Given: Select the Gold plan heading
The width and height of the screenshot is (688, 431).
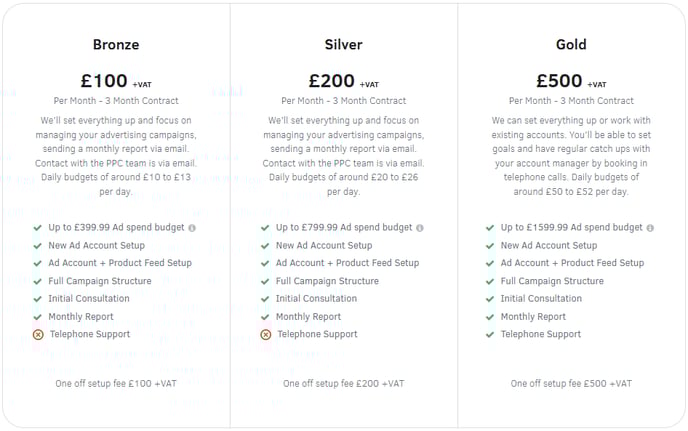Looking at the screenshot, I should [571, 44].
